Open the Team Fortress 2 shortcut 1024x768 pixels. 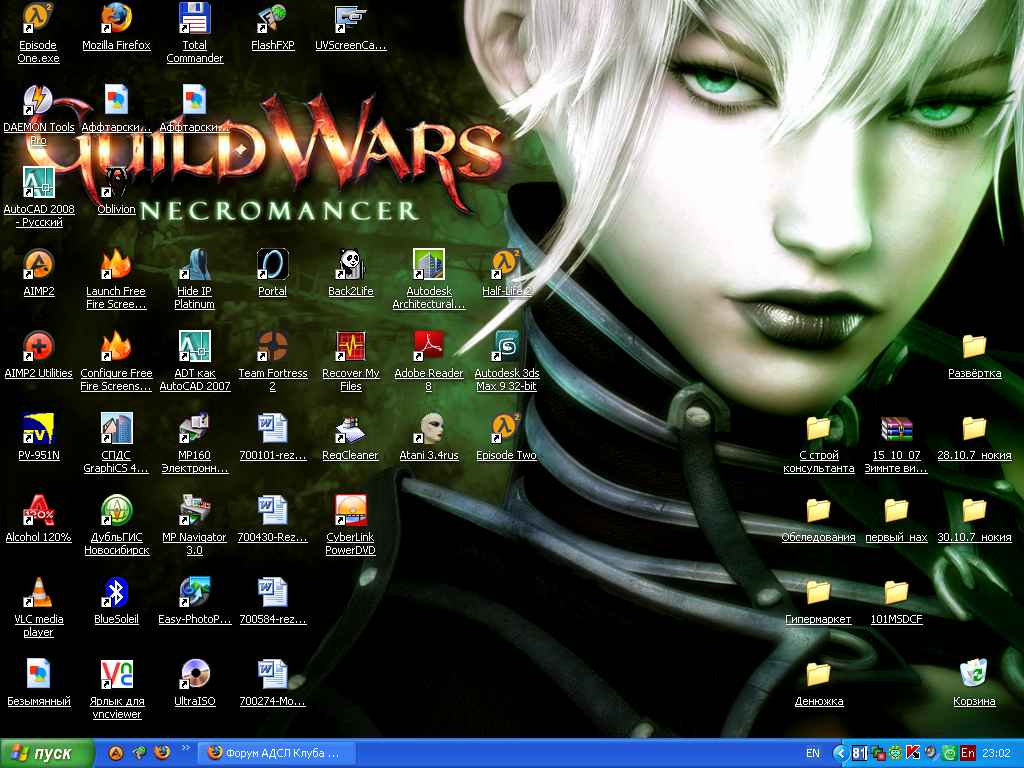pos(272,347)
